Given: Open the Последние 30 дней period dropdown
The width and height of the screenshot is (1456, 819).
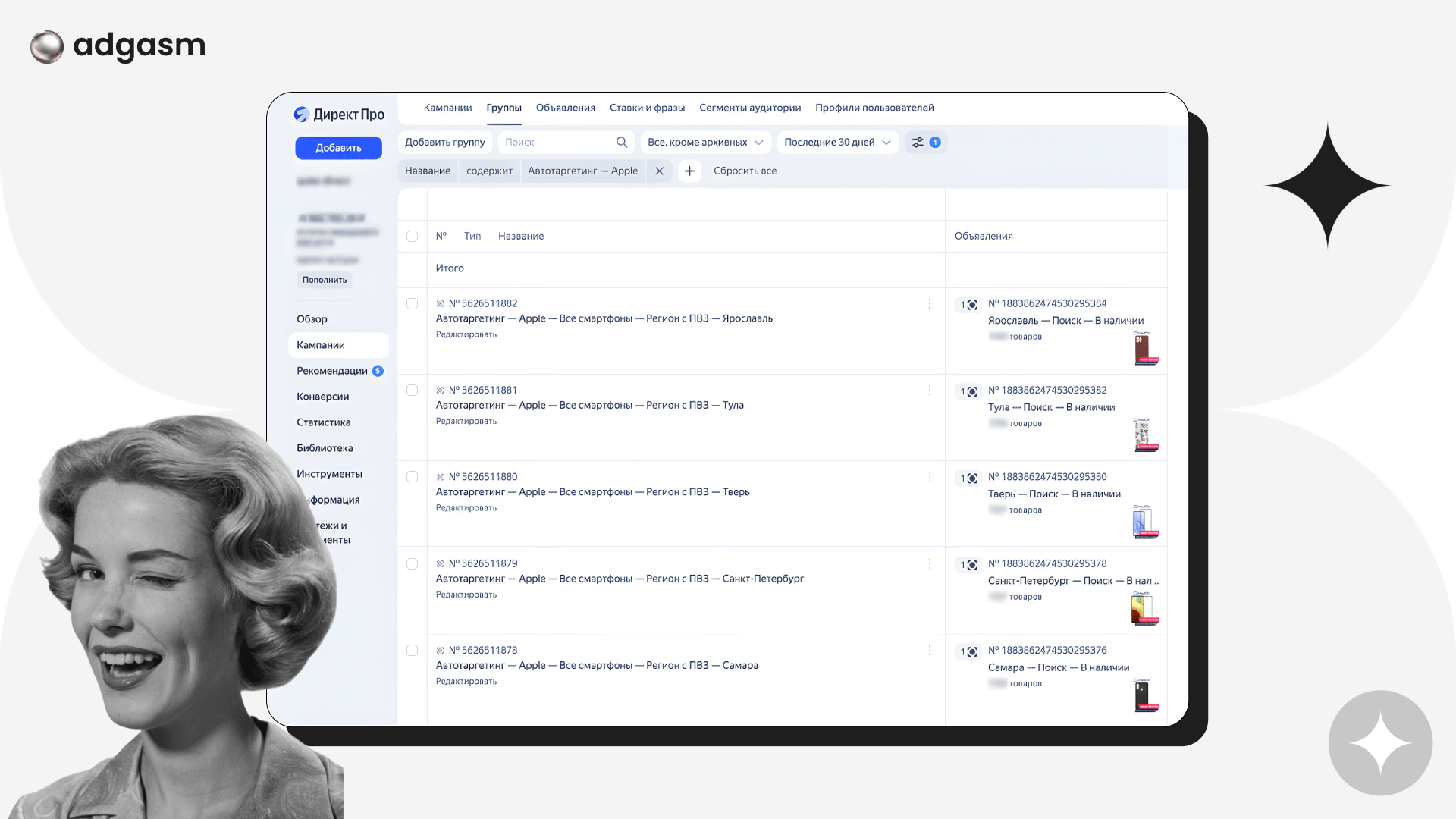Looking at the screenshot, I should click(x=837, y=143).
